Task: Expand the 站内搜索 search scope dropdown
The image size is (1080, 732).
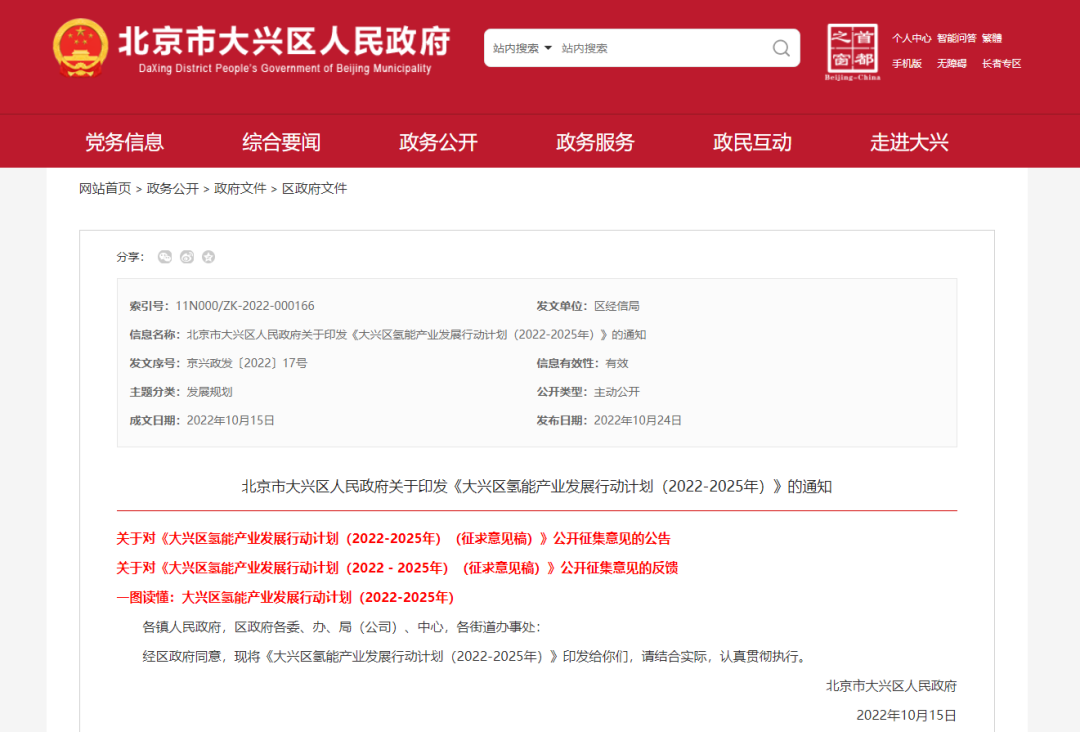Action: click(x=522, y=48)
